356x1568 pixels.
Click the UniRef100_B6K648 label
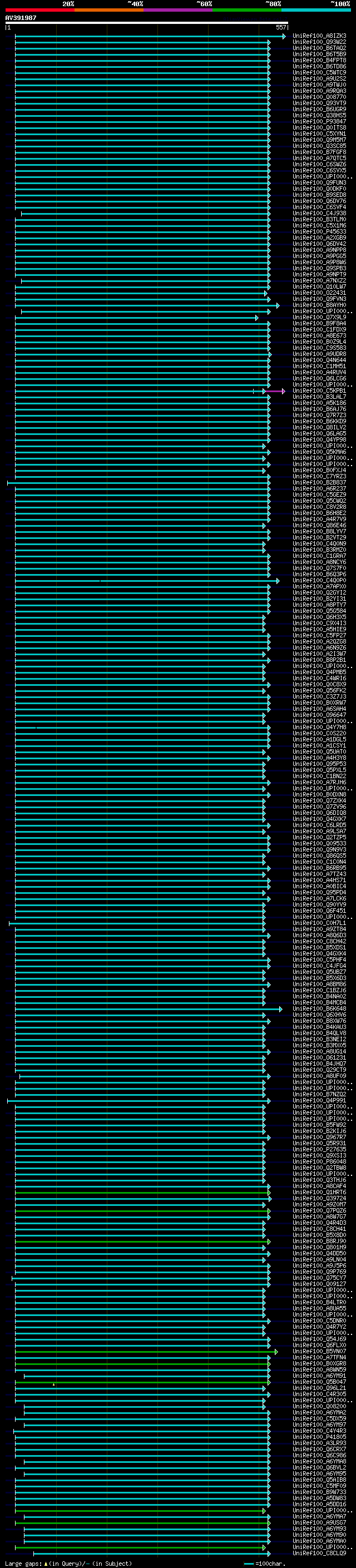[319, 1008]
